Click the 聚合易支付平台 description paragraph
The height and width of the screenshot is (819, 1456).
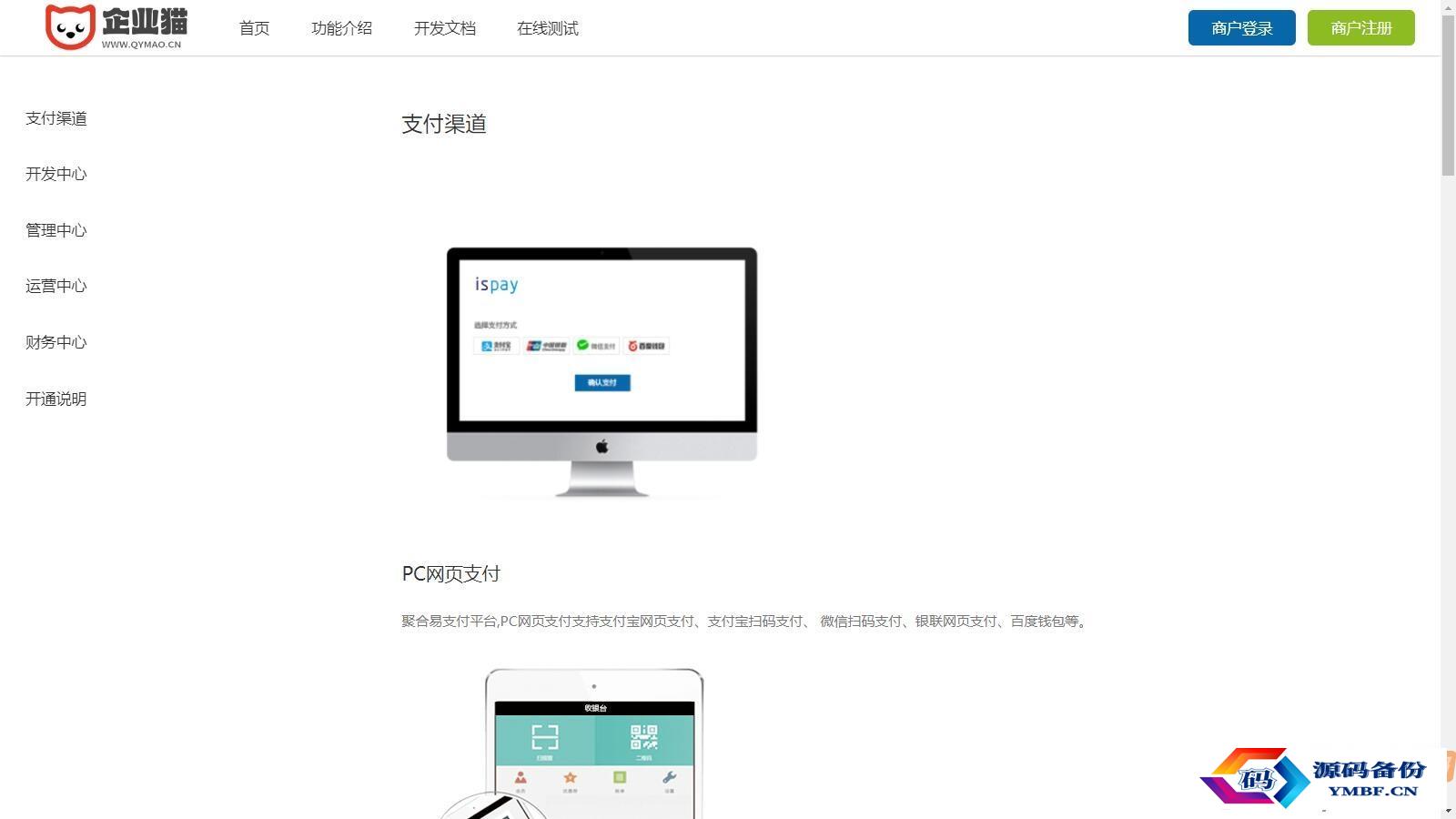745,622
